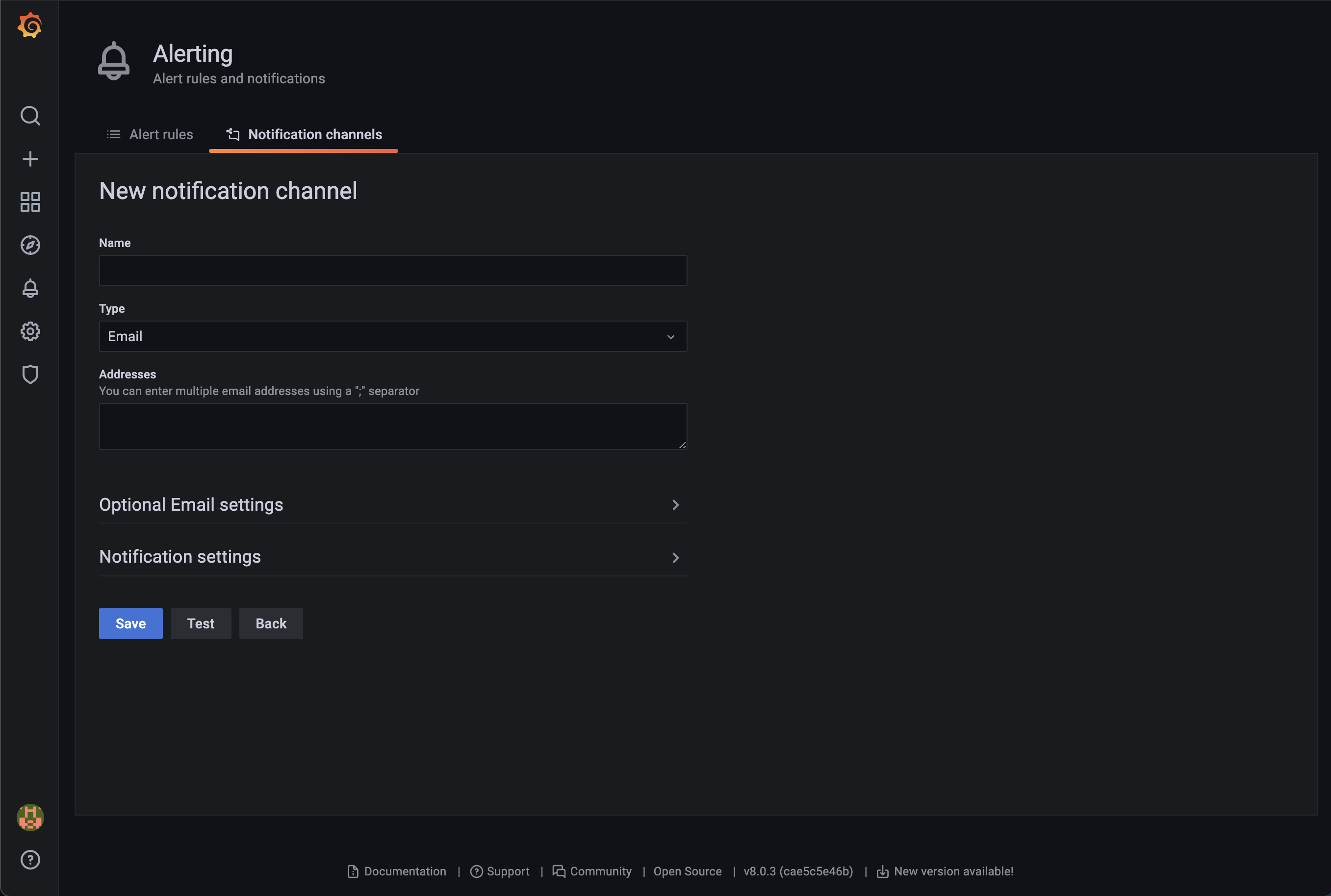Click the Grafana logo home icon

pos(30,25)
